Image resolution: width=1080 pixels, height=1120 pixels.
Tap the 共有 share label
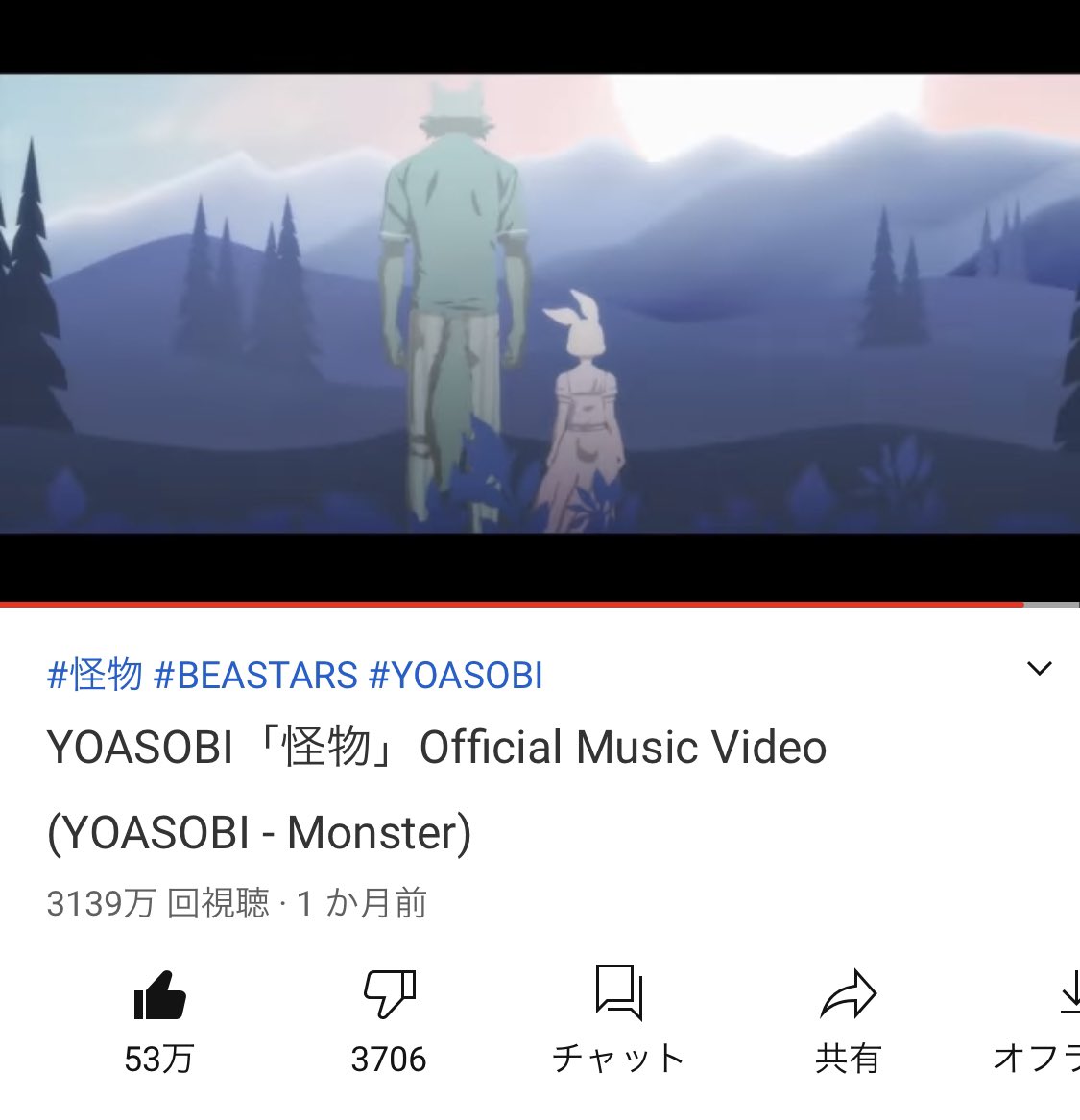click(848, 1059)
